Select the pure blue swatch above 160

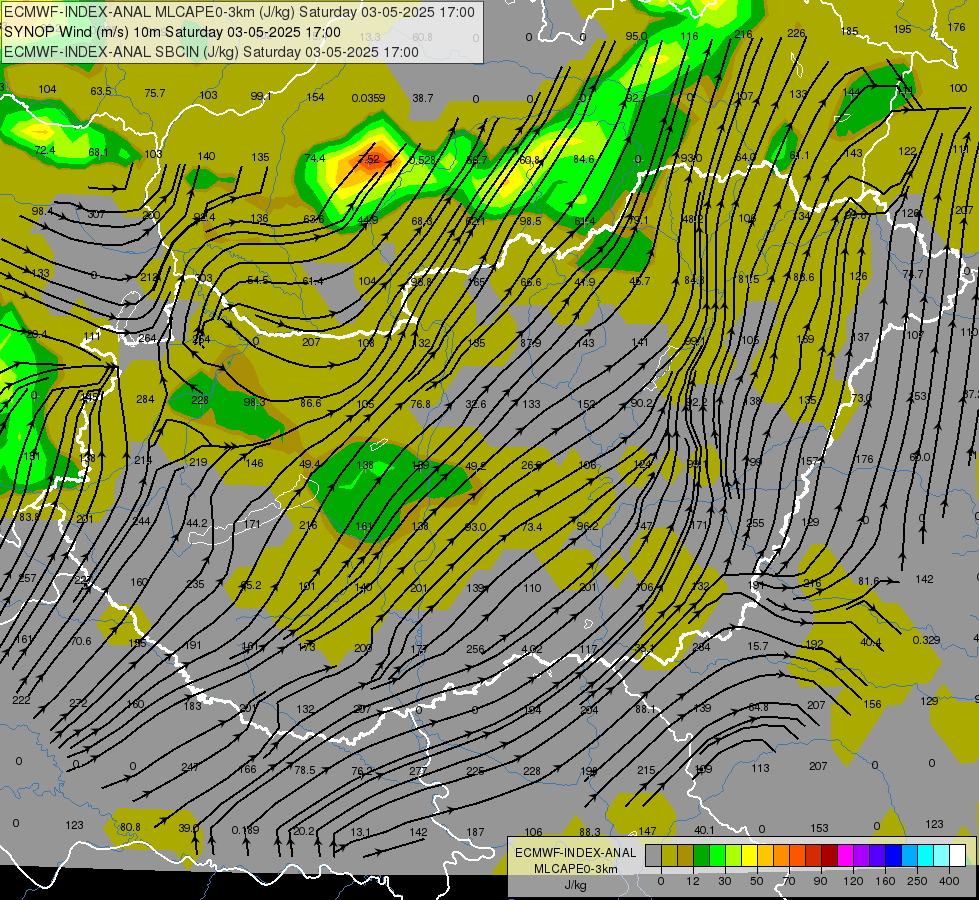[x=893, y=856]
